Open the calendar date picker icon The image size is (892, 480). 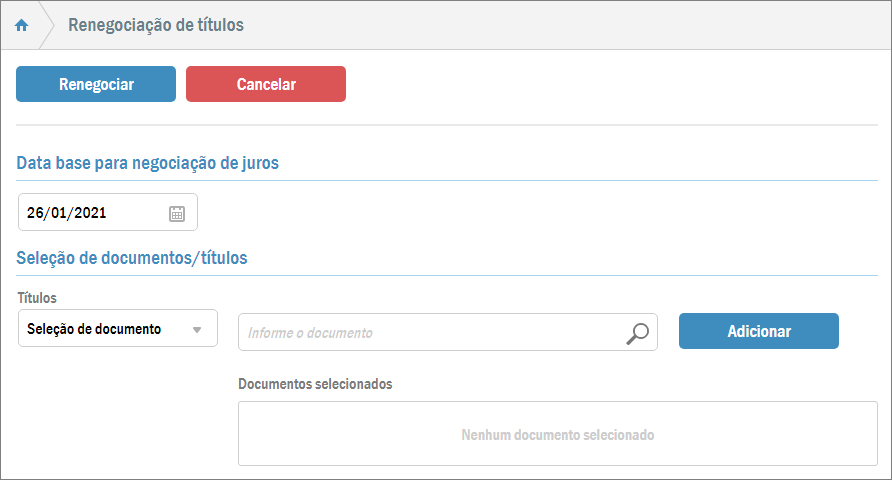[x=177, y=213]
